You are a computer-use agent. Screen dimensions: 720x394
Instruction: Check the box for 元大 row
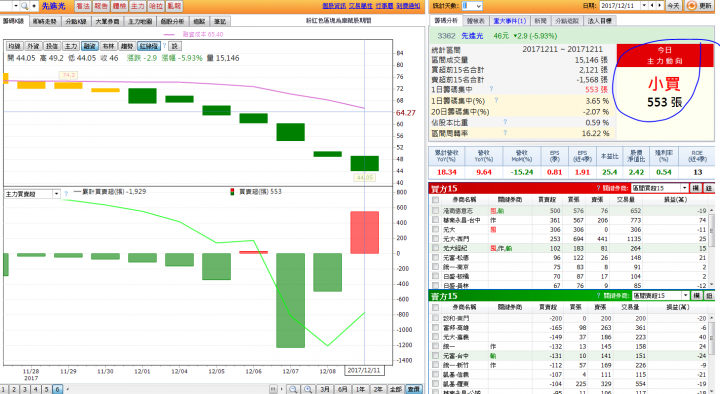(435, 229)
